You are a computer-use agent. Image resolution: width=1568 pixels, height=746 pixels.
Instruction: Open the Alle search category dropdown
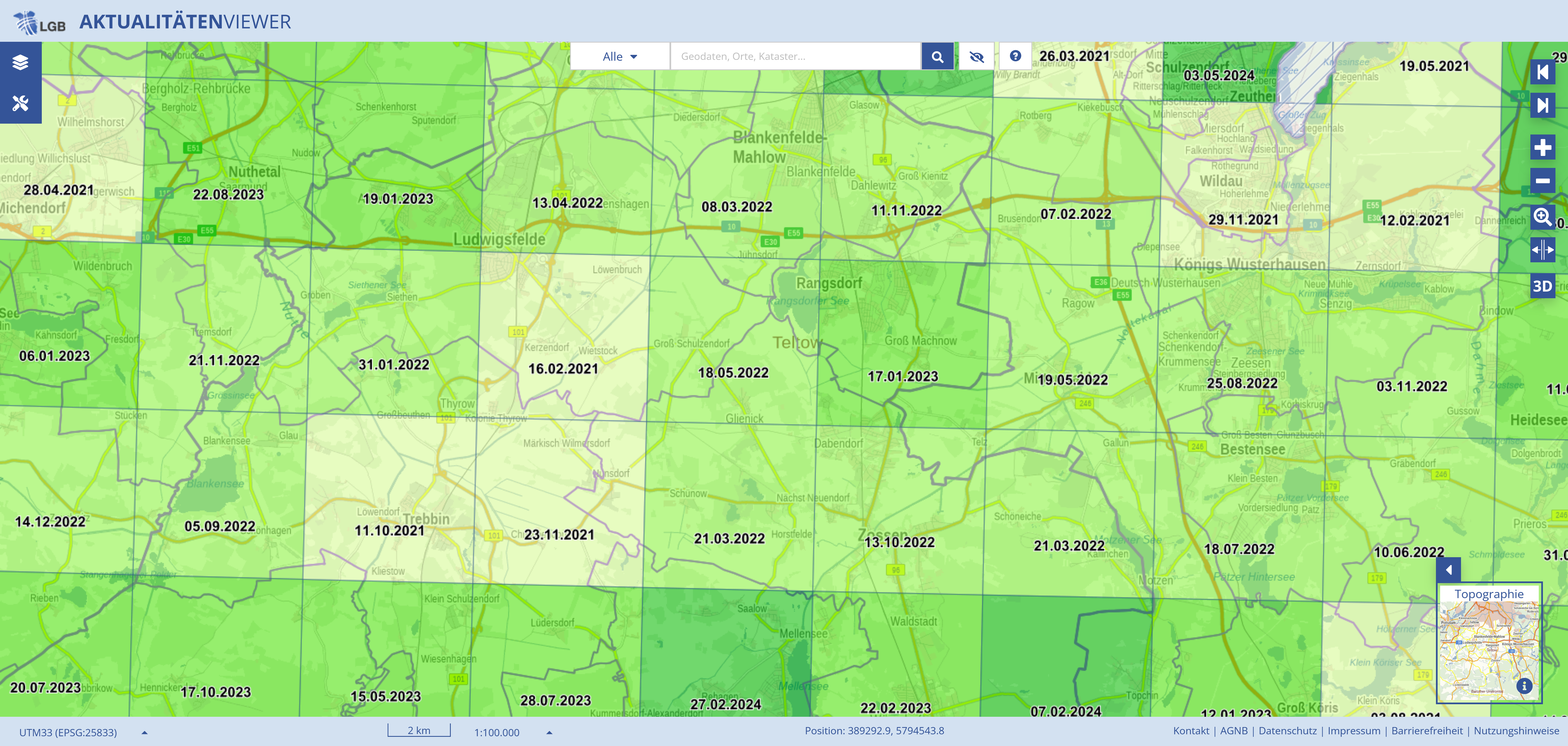[x=620, y=57]
